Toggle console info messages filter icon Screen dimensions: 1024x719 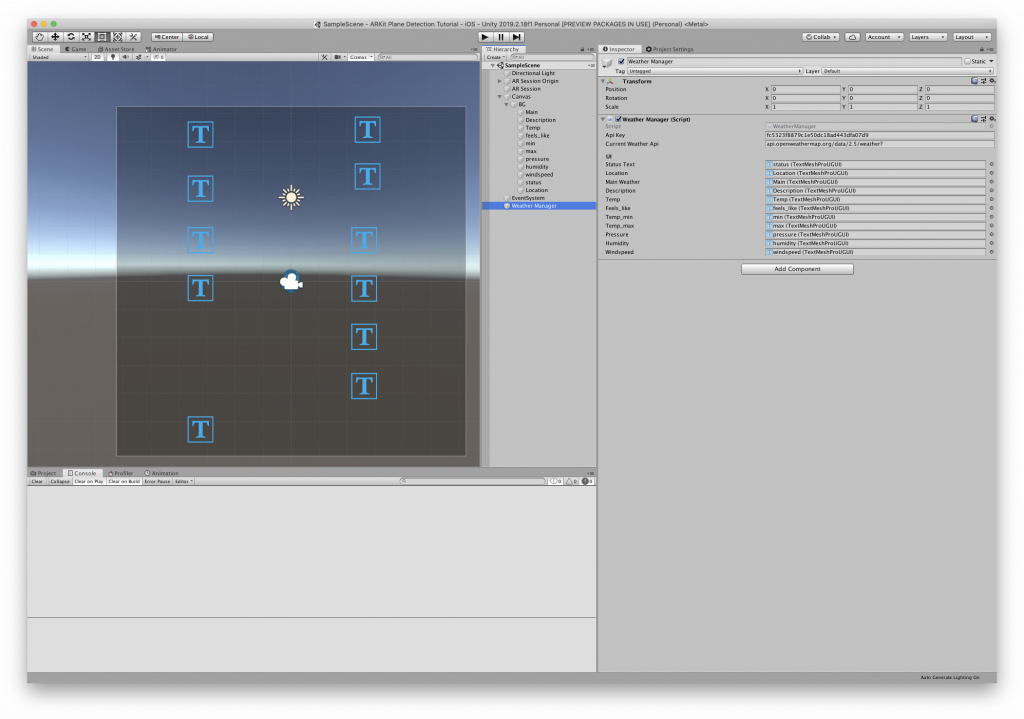[x=556, y=481]
